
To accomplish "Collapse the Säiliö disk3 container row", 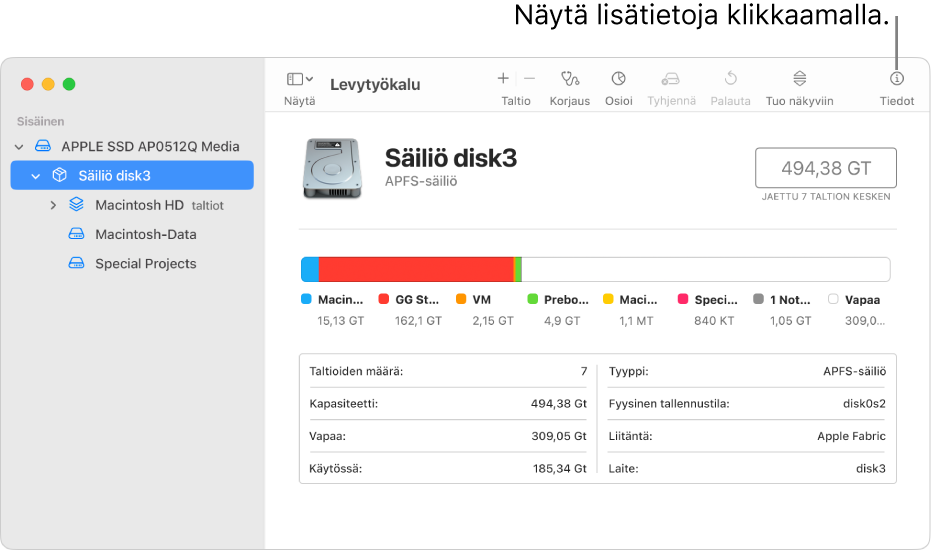I will click(36, 176).
